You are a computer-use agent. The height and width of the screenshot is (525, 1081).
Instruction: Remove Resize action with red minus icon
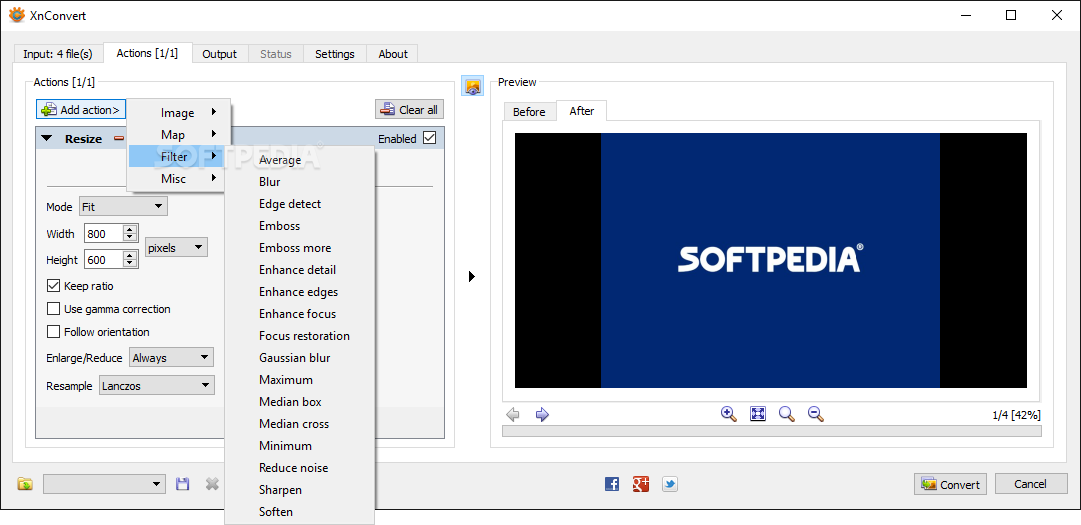pos(119,138)
